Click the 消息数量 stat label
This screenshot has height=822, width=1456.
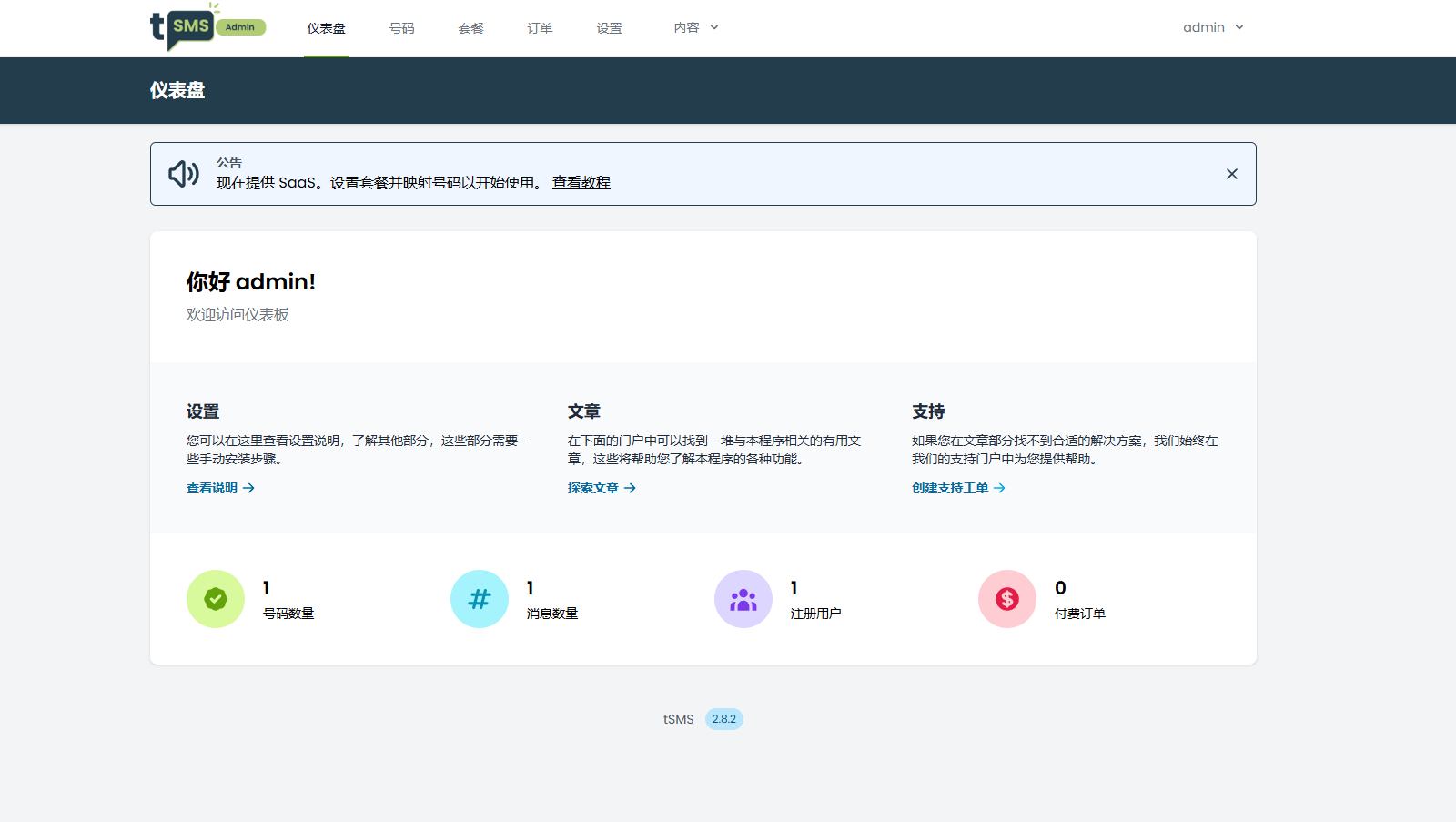[x=552, y=614]
